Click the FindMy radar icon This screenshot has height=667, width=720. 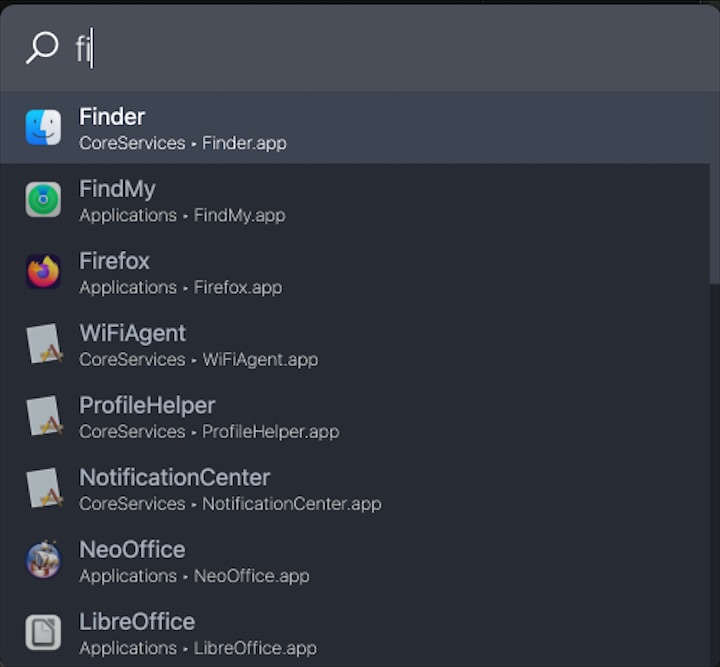pos(43,200)
